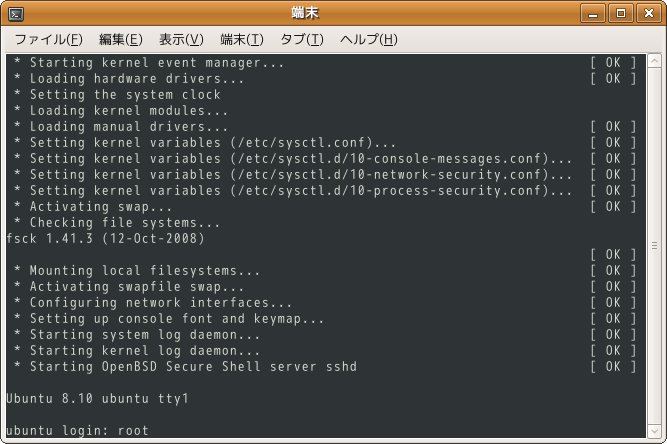Click the 'Ubuntu 8.10 ubuntu tty1' line
667x444 pixels.
pyautogui.click(x=97, y=398)
